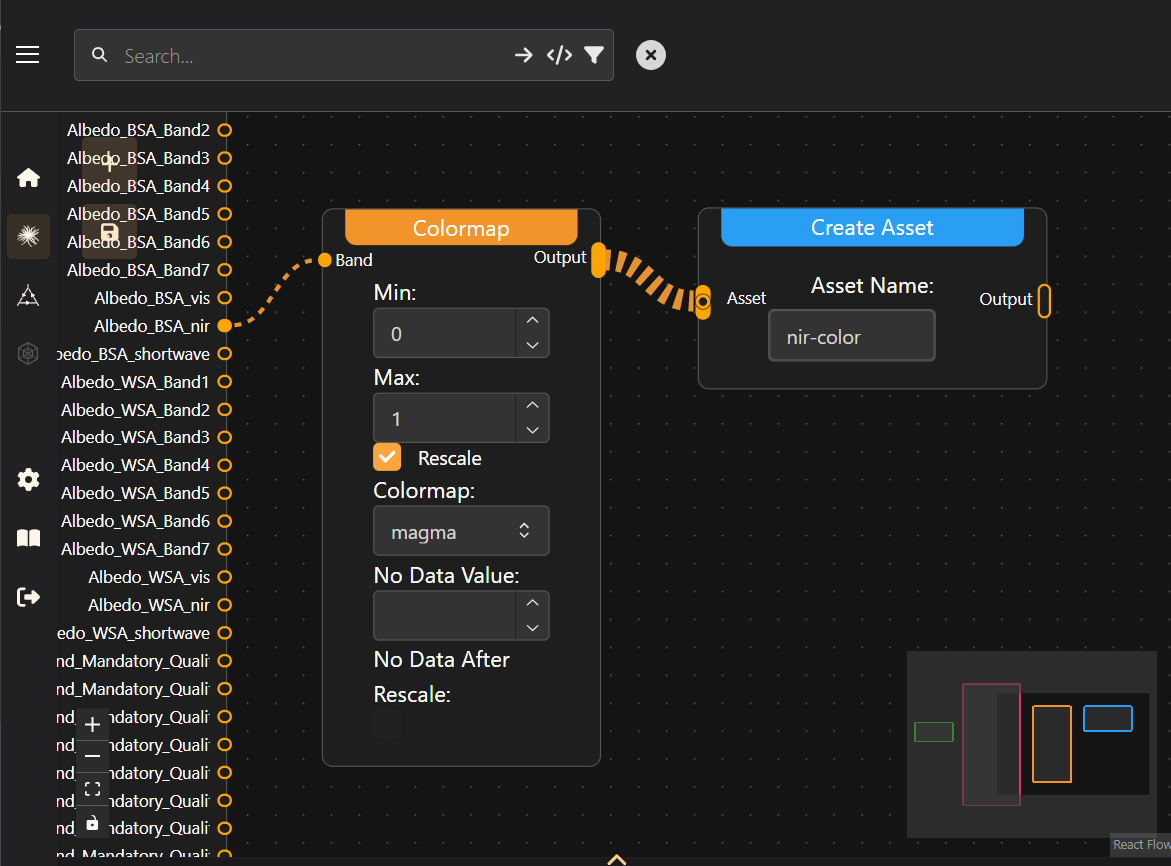1171x866 pixels.
Task: Click the code brackets icon in search bar
Action: (559, 55)
